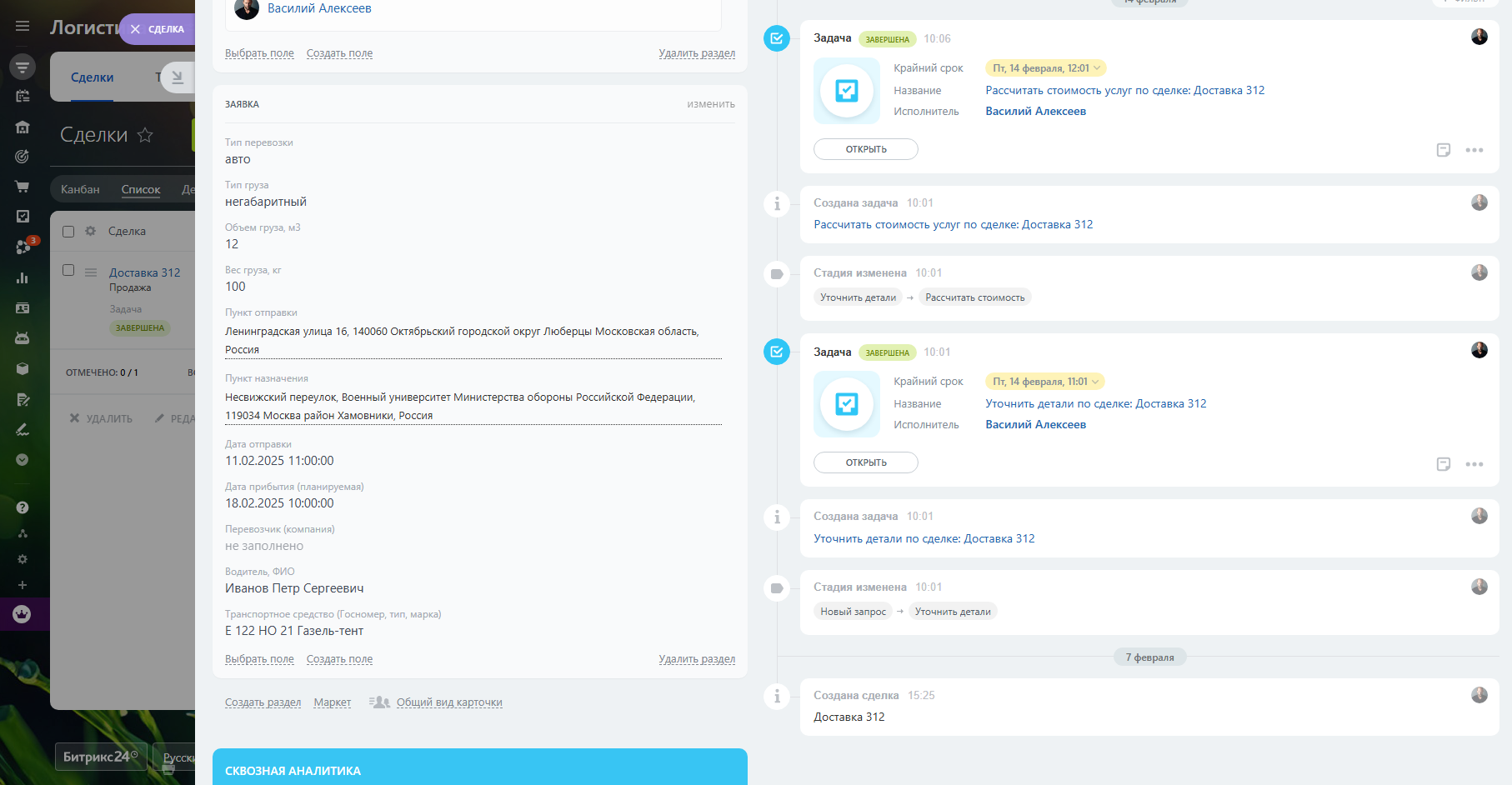The width and height of the screenshot is (1512, 785).
Task: Open the hamburger menu in the sidebar
Action: (23, 27)
